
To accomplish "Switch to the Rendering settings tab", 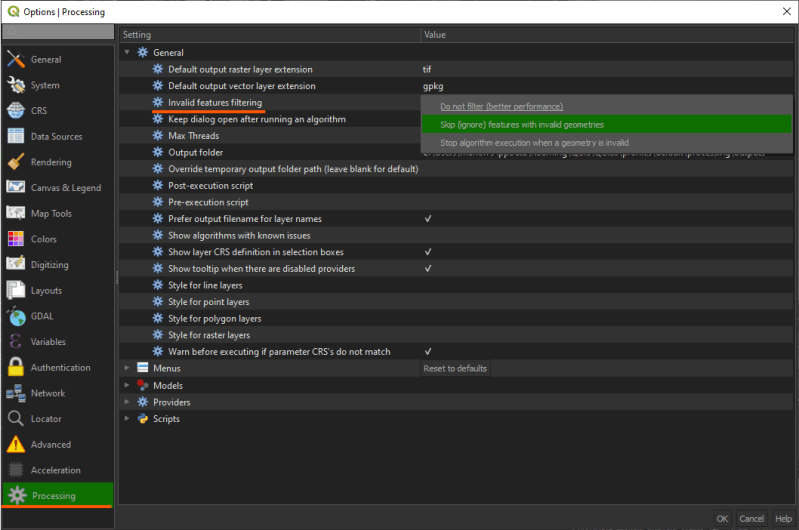I will [x=58, y=162].
